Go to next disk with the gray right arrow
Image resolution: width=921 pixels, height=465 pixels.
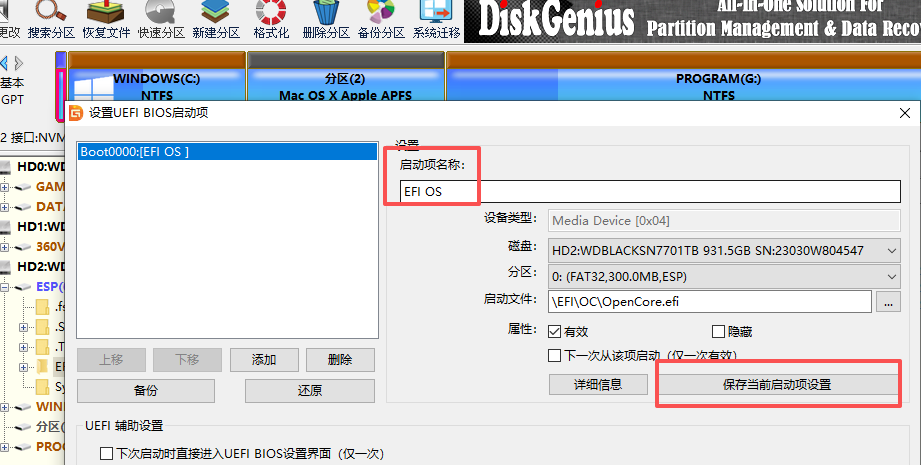19,63
